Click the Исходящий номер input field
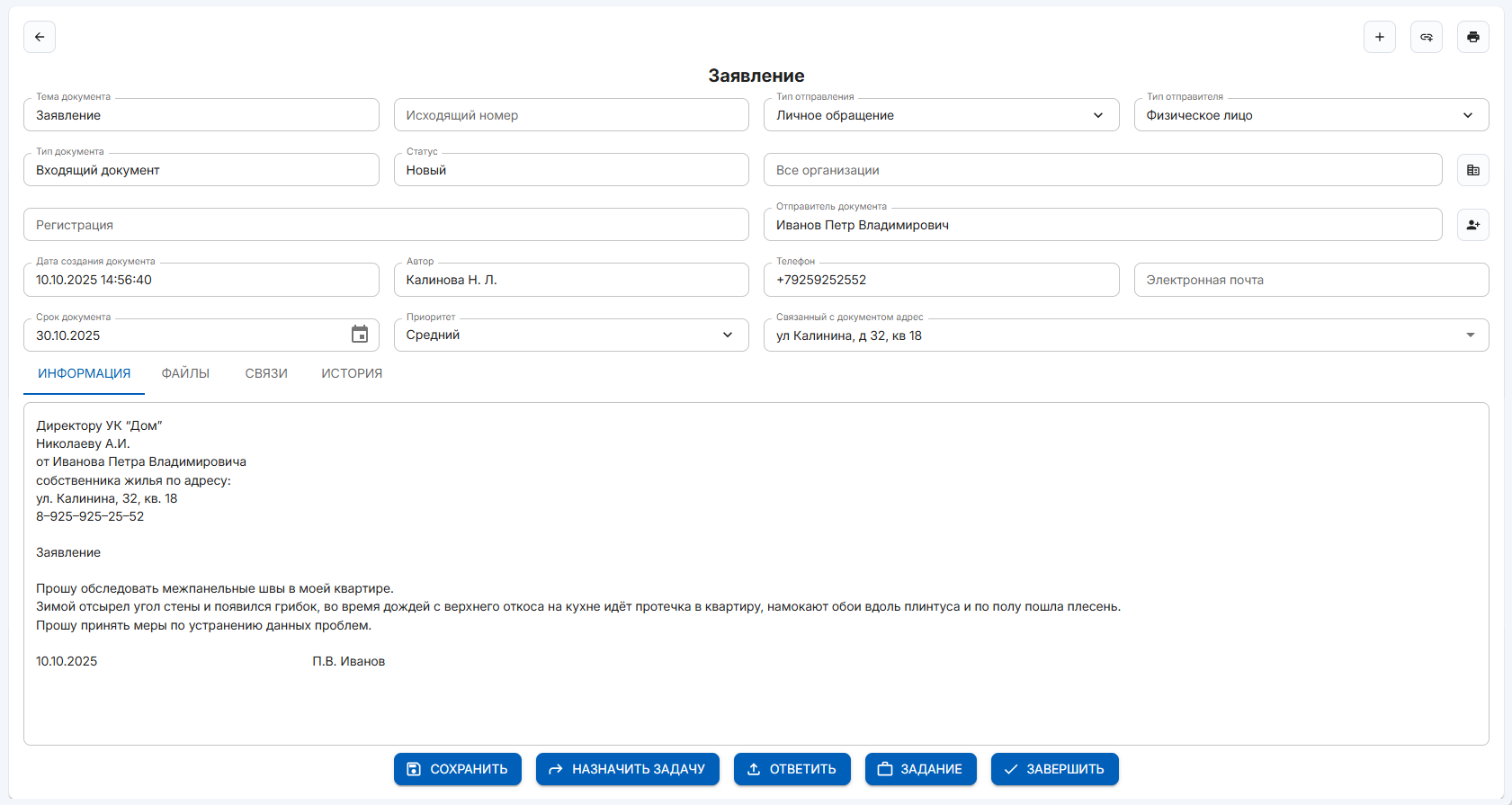The height and width of the screenshot is (805, 1512). click(570, 115)
